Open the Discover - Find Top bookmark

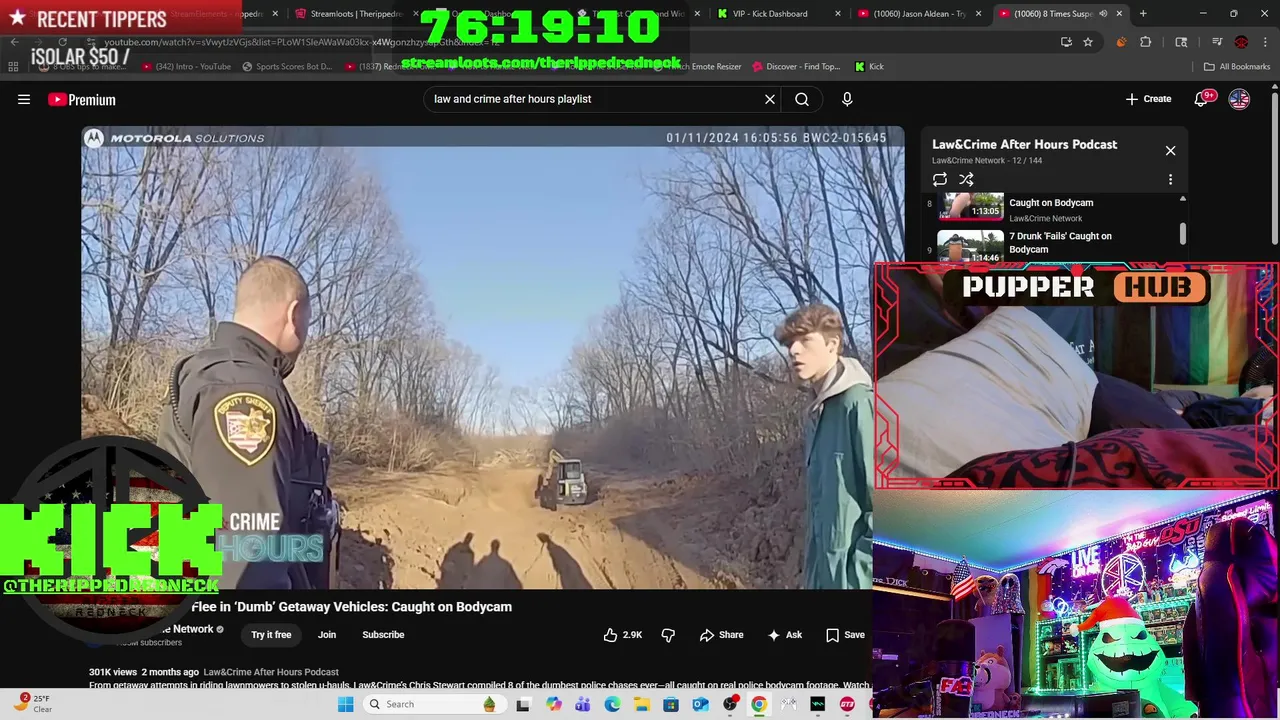tap(796, 67)
